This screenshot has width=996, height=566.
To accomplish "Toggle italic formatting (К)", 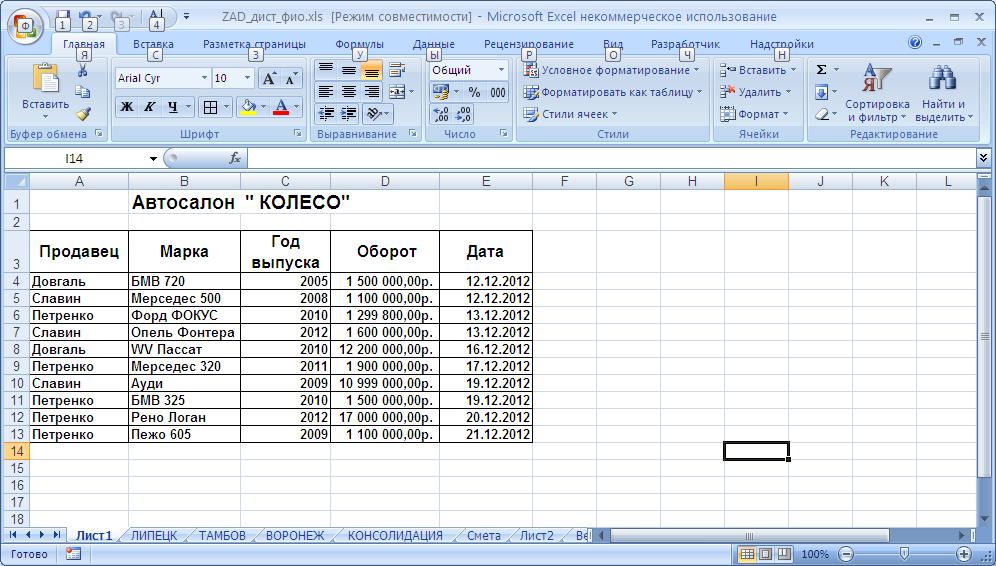I will [x=149, y=107].
